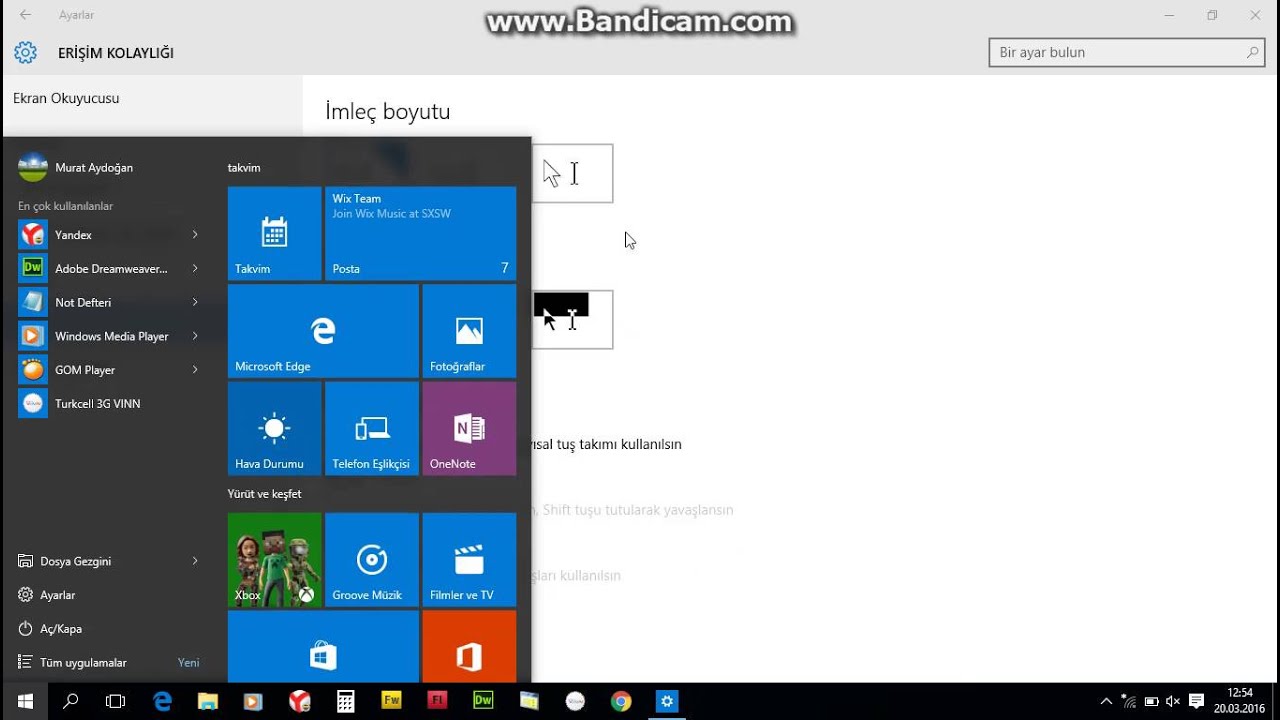Image resolution: width=1280 pixels, height=720 pixels.
Task: Open Adobe Fireworks from the taskbar
Action: point(391,702)
